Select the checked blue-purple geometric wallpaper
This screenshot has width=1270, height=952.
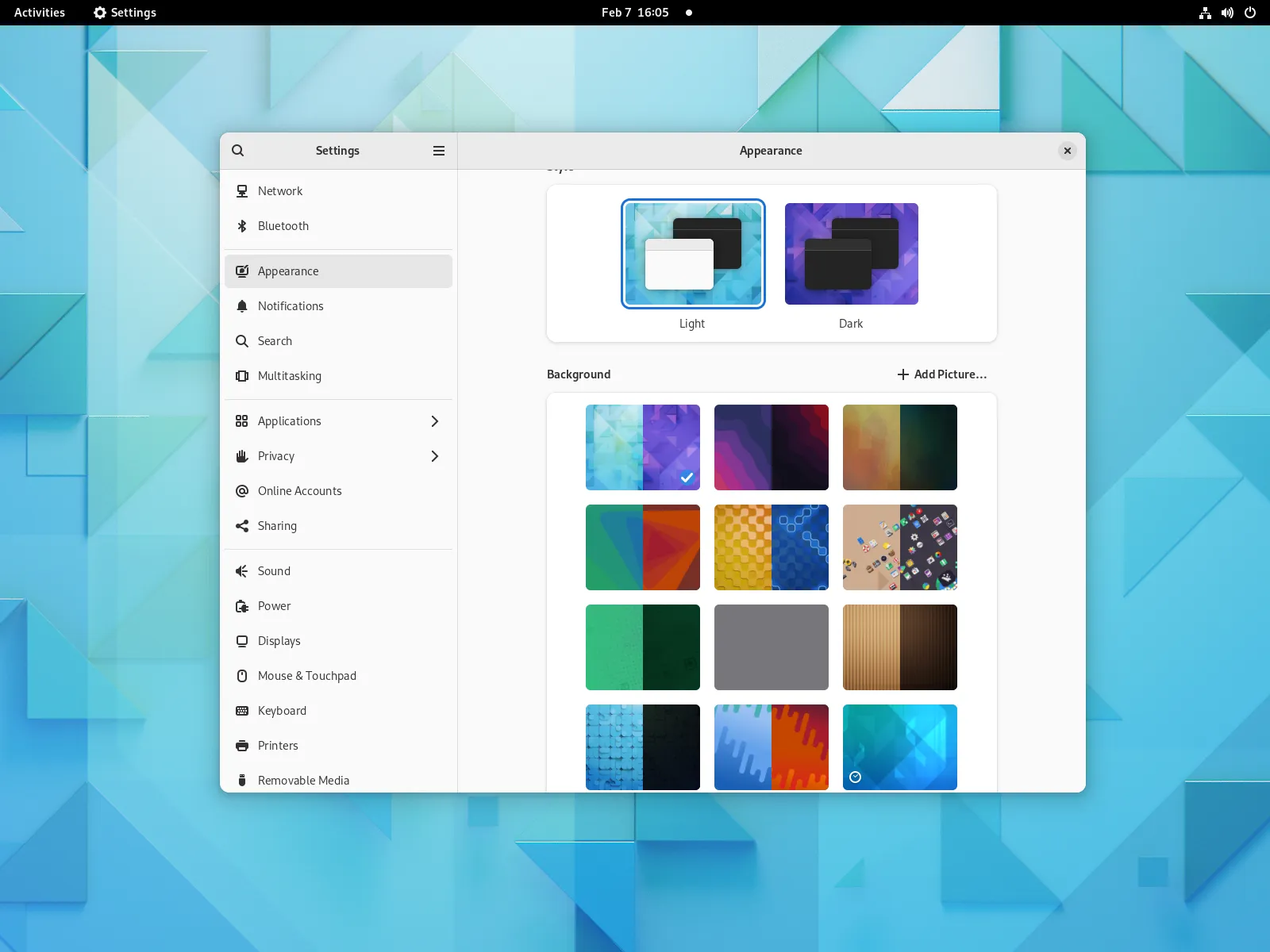[x=643, y=447]
